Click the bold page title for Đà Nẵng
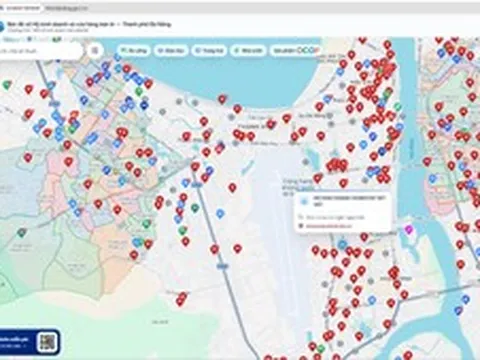The width and height of the screenshot is (480, 360). pyautogui.click(x=89, y=24)
